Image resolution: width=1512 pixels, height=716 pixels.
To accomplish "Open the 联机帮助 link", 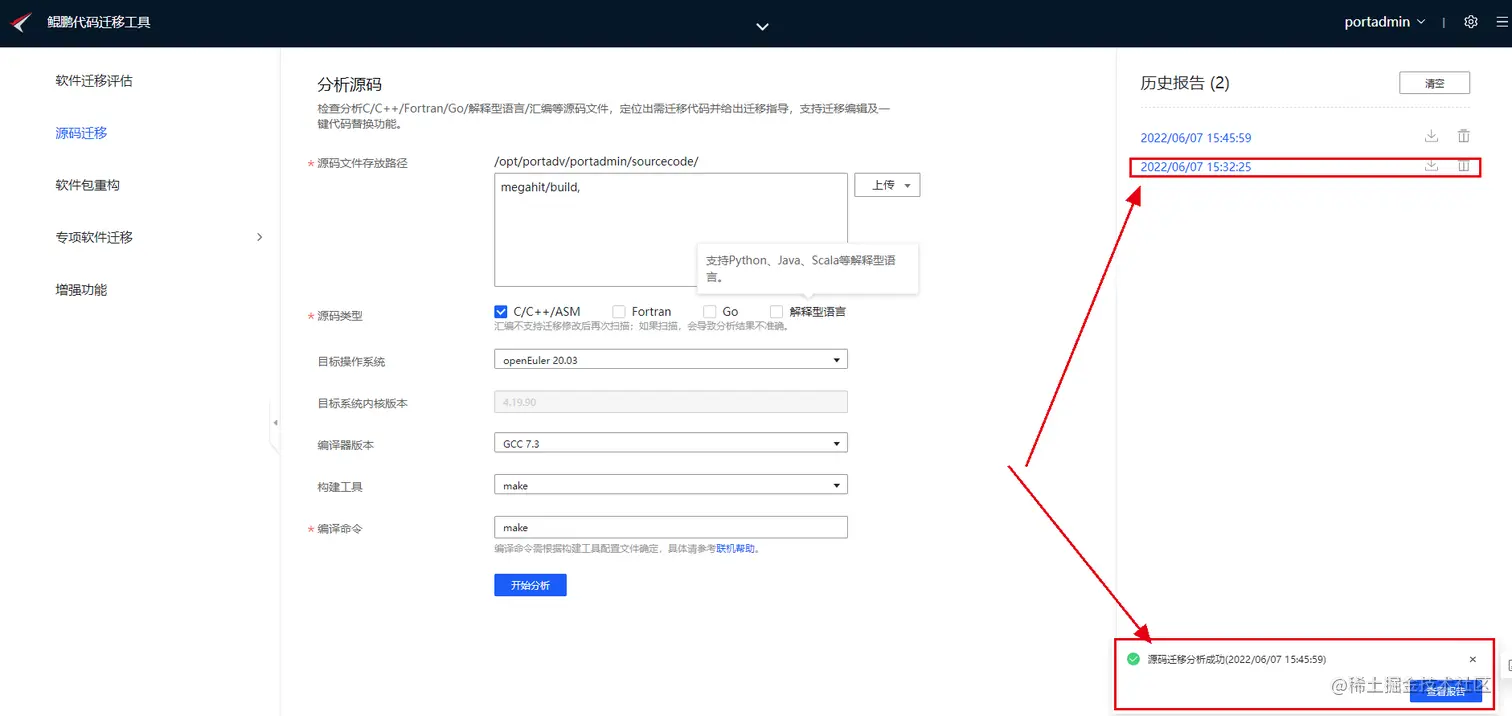I will coord(735,549).
